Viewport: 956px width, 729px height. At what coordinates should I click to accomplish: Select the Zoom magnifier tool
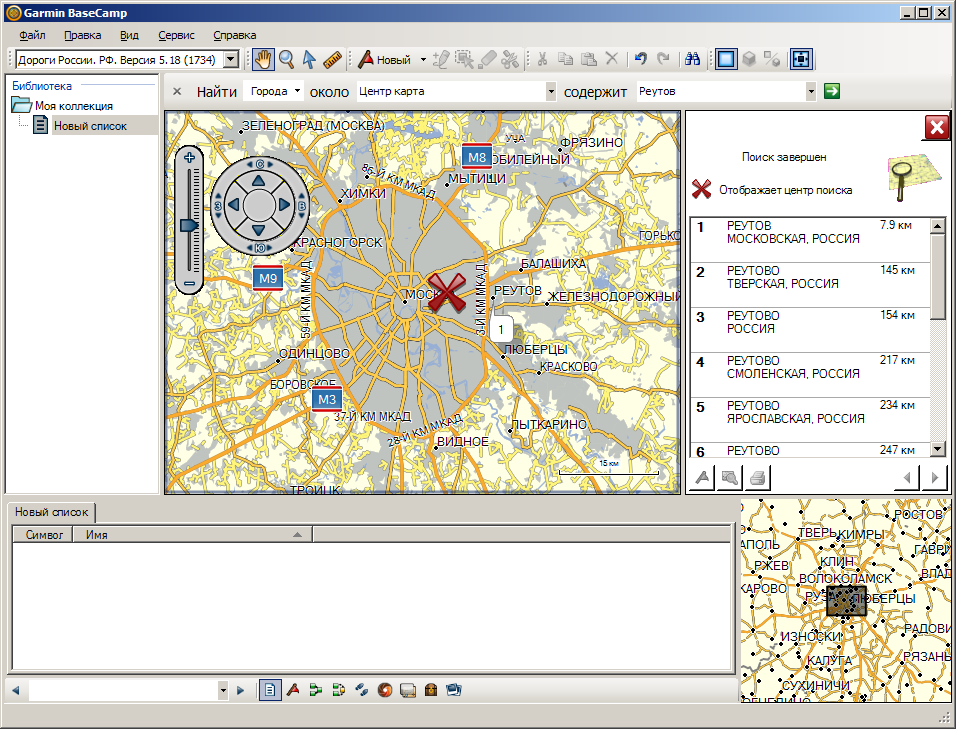click(x=286, y=59)
